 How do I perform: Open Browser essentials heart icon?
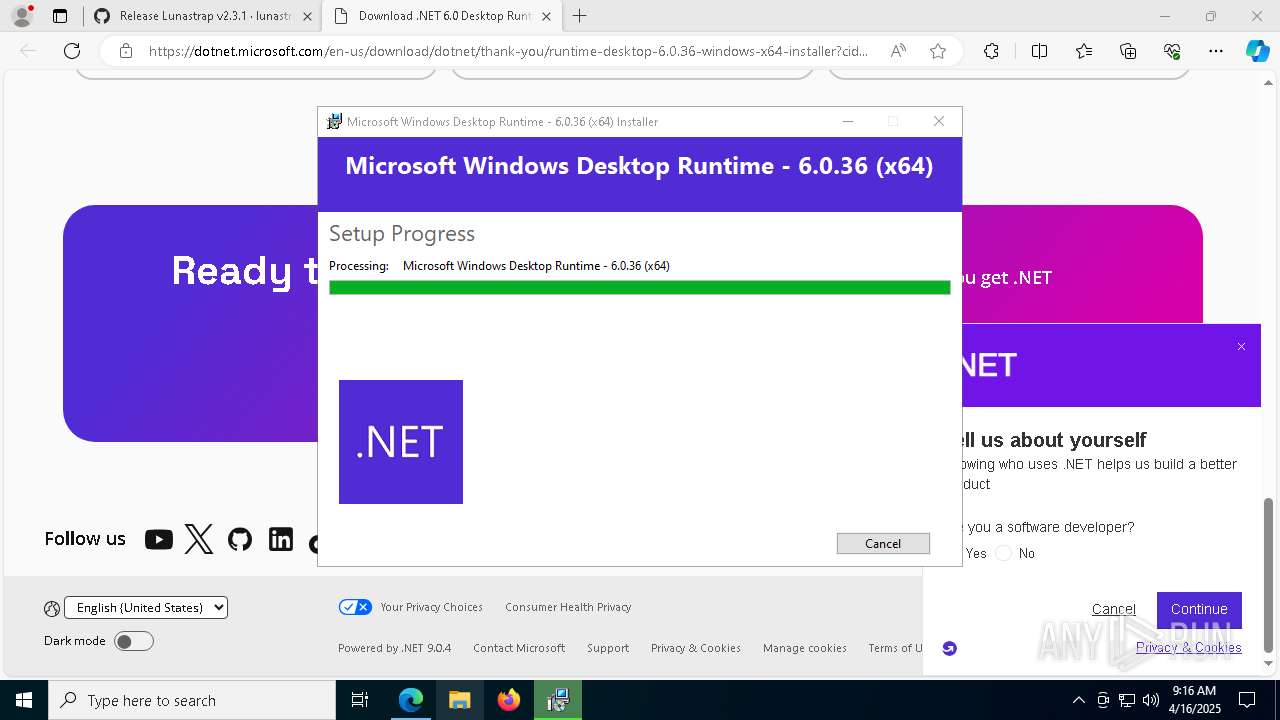click(x=1172, y=51)
